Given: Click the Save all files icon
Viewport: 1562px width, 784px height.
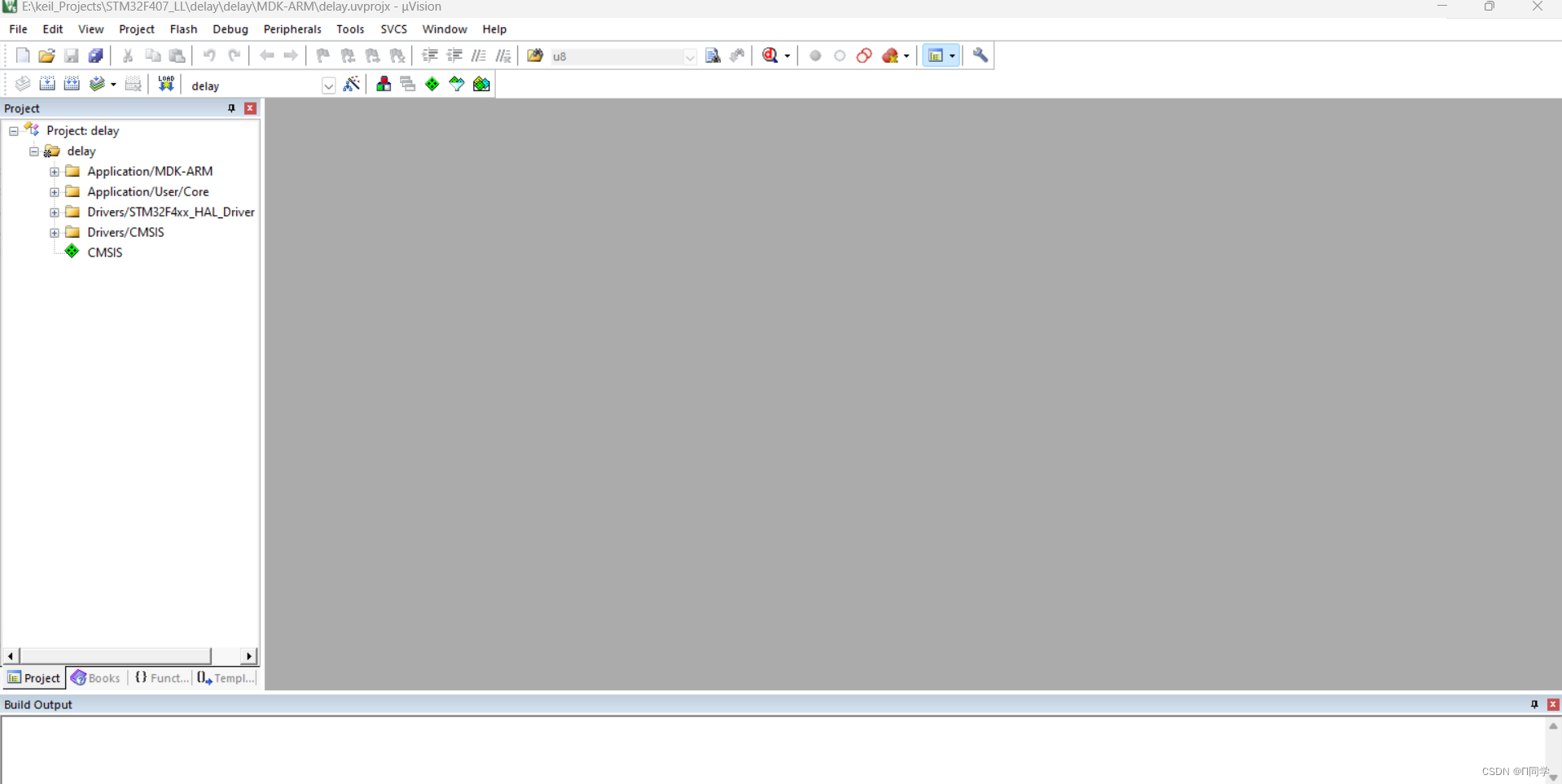Looking at the screenshot, I should [95, 55].
